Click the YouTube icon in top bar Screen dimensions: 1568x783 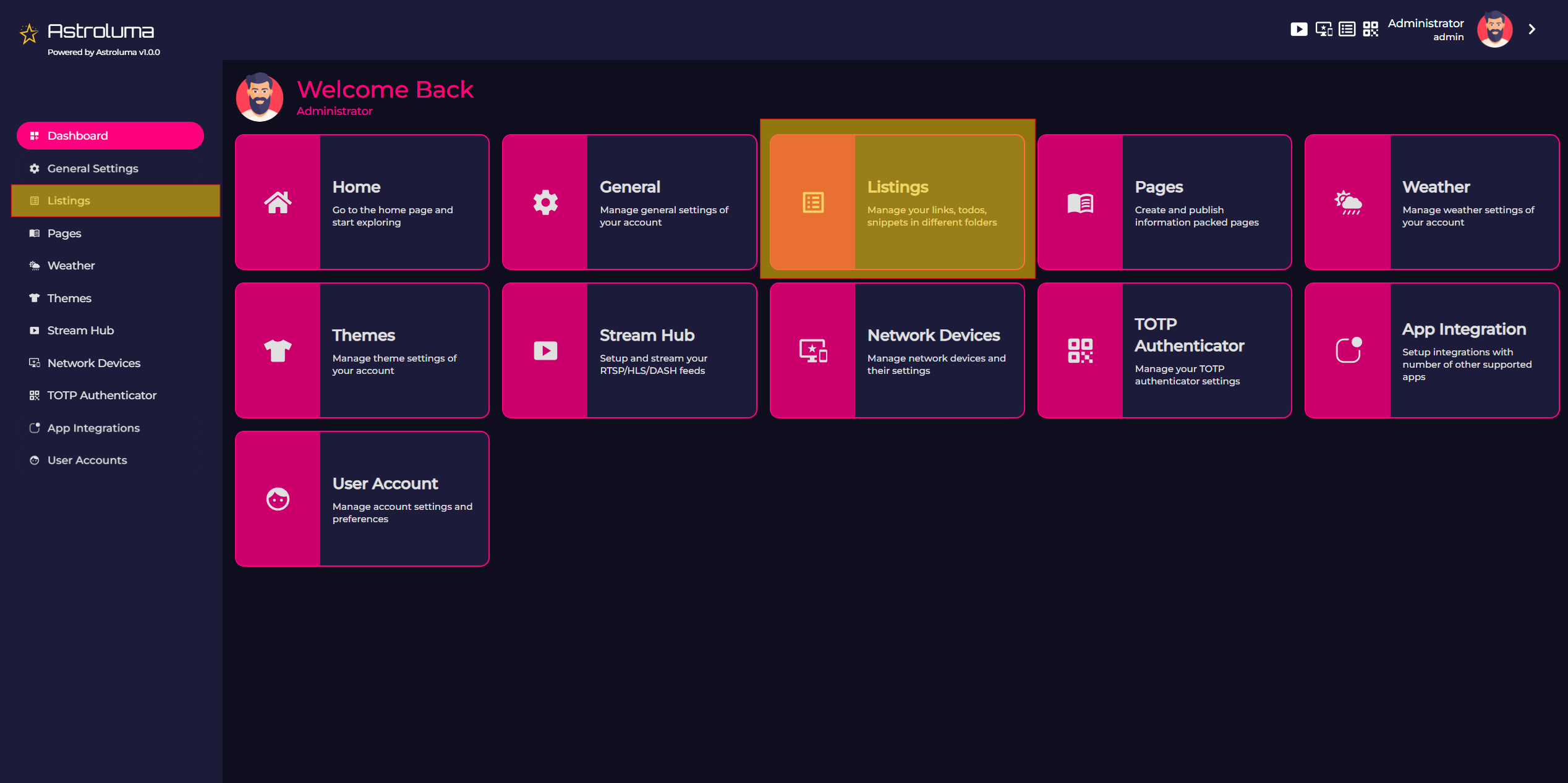(1300, 29)
